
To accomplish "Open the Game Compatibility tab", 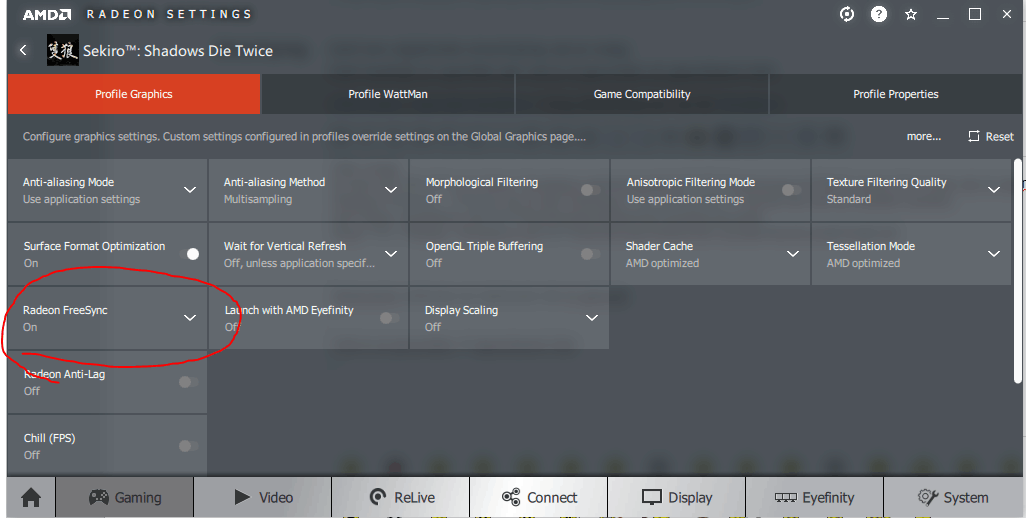I will point(642,94).
